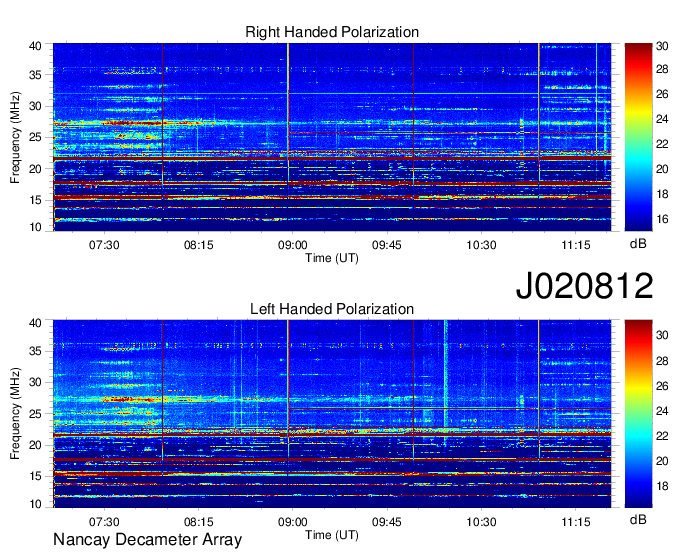Click the Left Handed Polarization title
Image resolution: width=680 pixels, height=552 pixels.
332,309
